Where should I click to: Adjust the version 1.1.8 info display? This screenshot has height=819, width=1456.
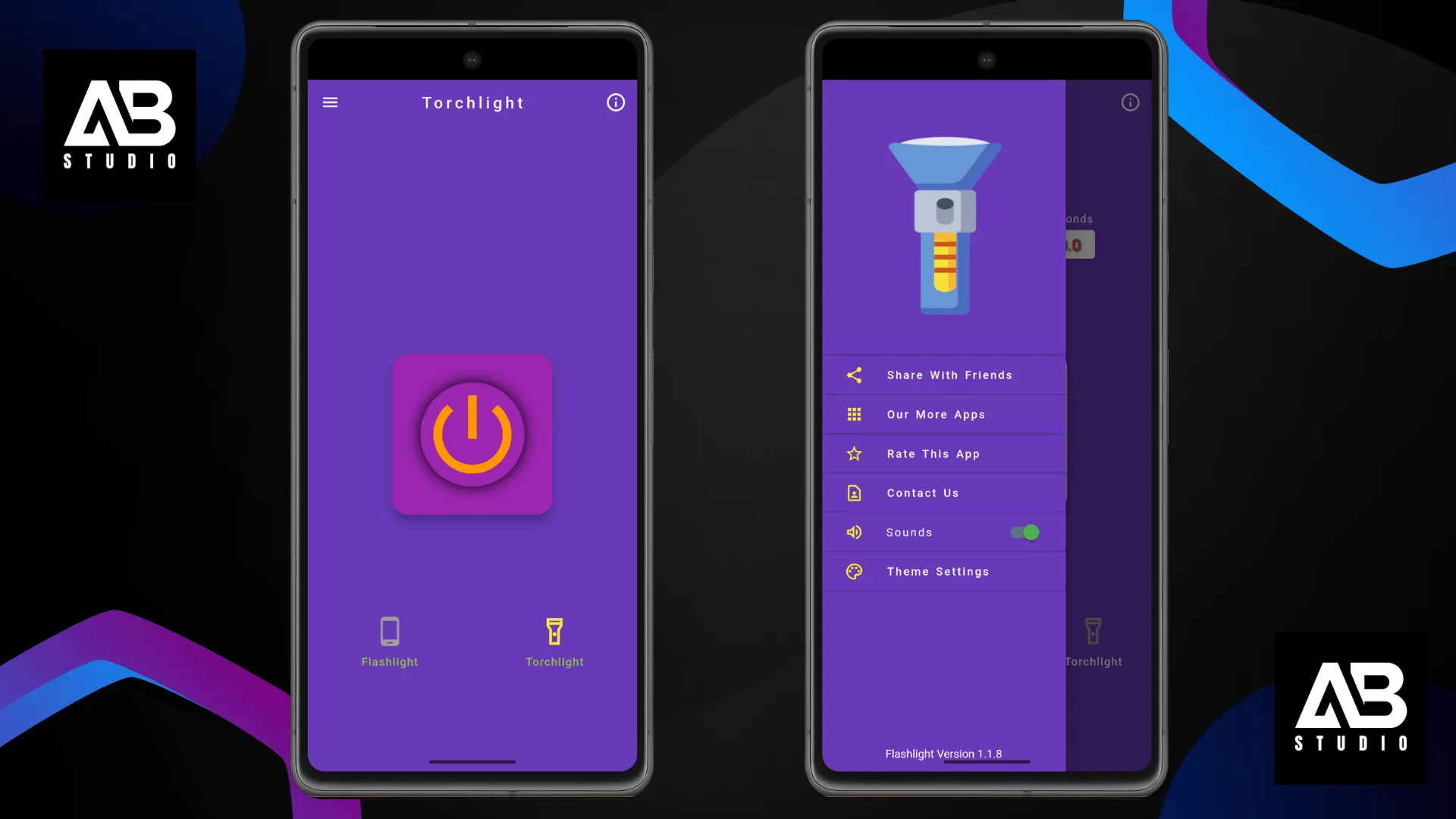pyautogui.click(x=944, y=753)
